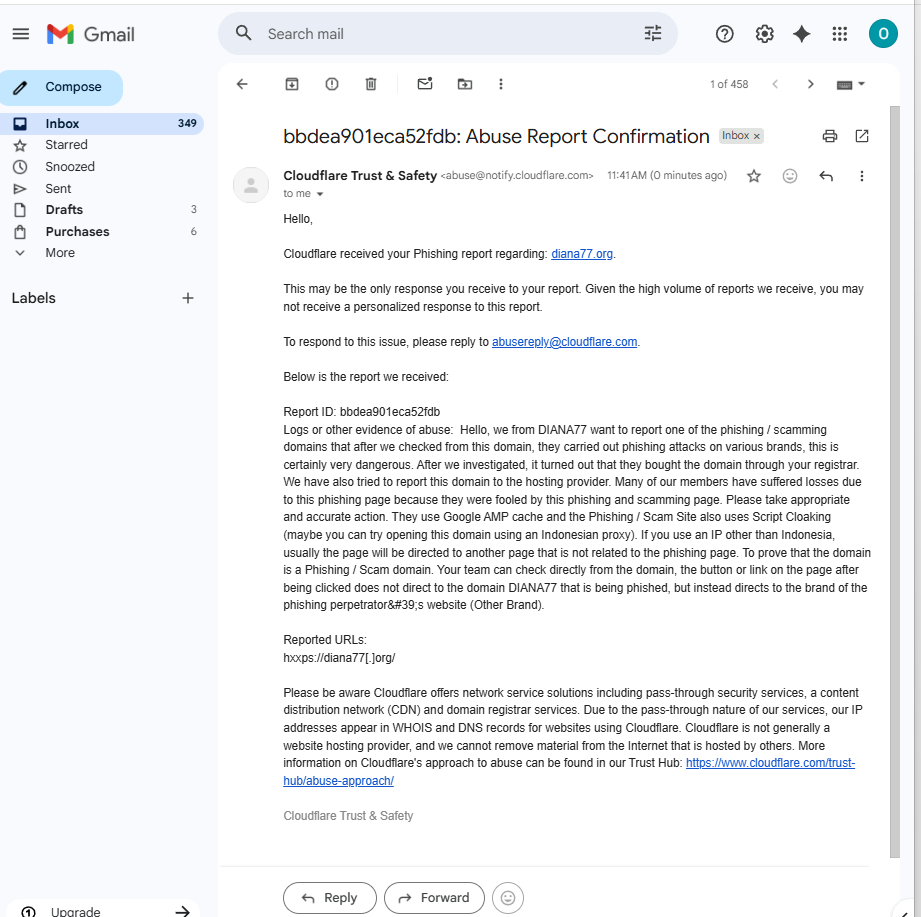Open Starred folder
The height and width of the screenshot is (917, 921).
pyautogui.click(x=66, y=145)
